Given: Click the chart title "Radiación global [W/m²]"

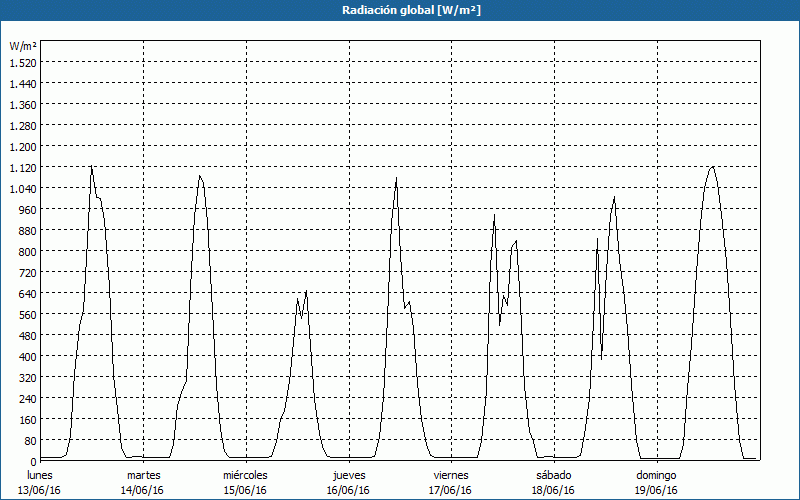Looking at the screenshot, I should point(400,10).
